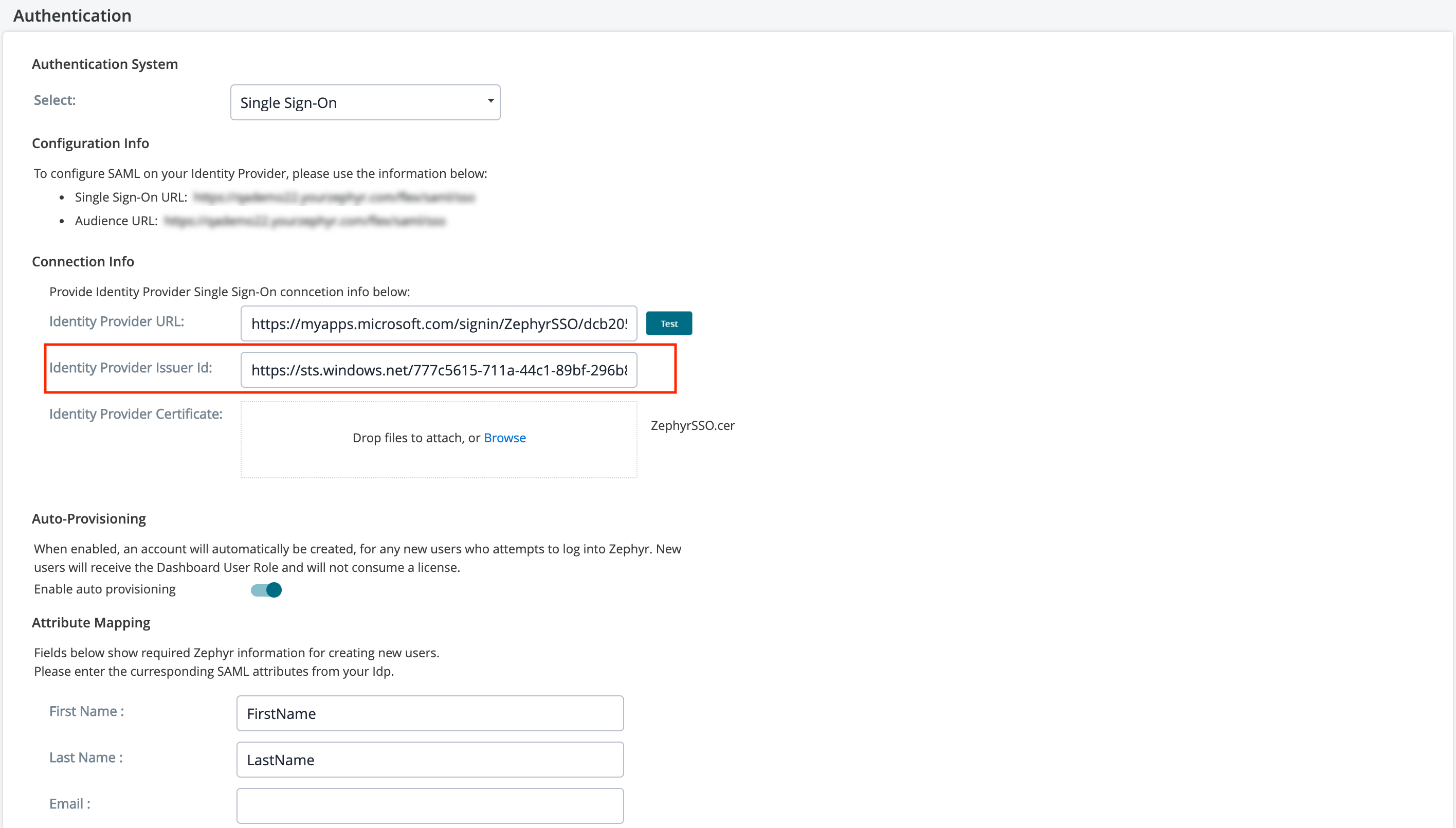Click the dropdown arrow on Select box
Screen dimensions: 1456x828
pos(490,101)
